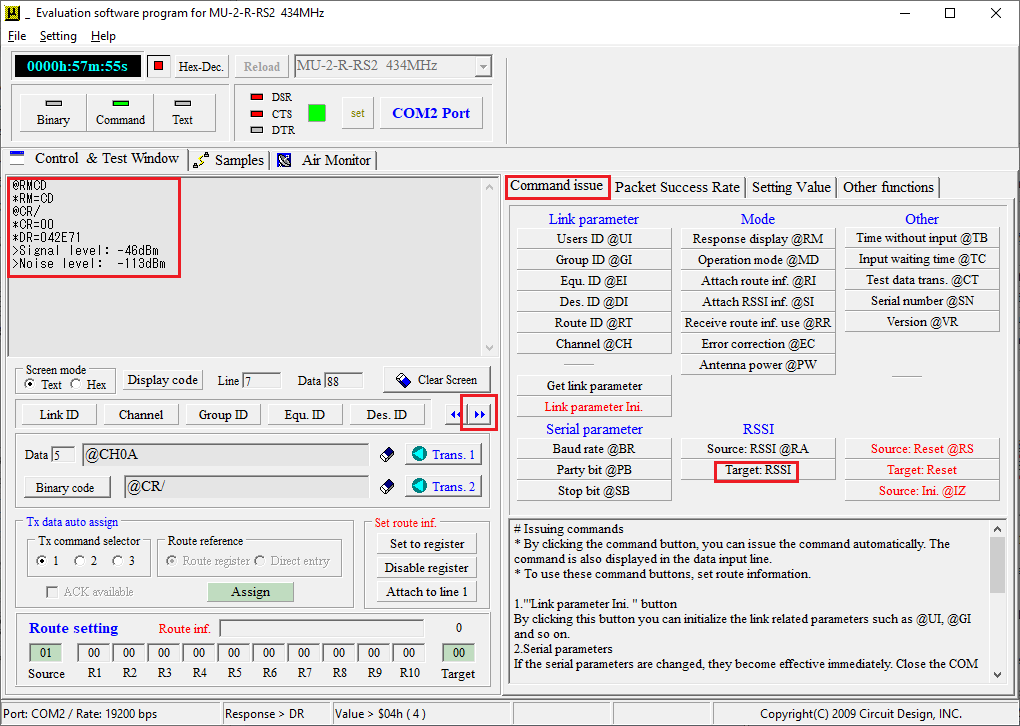Click the help text scrollbar down arrow

(x=998, y=675)
